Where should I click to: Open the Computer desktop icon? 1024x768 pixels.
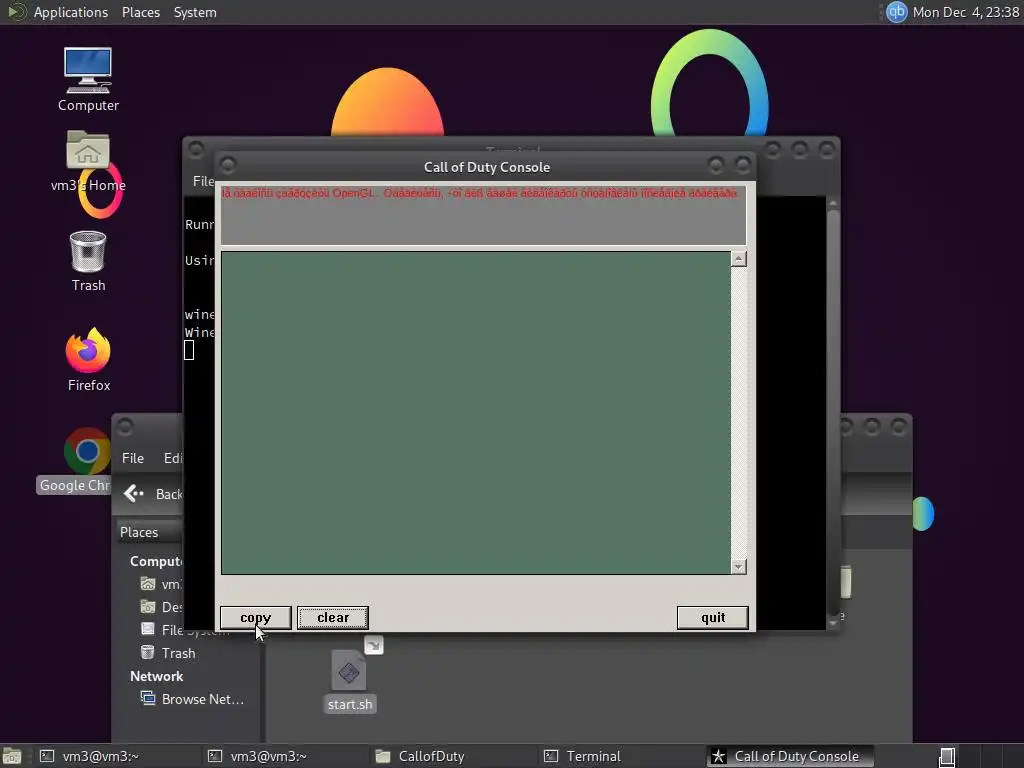click(88, 80)
